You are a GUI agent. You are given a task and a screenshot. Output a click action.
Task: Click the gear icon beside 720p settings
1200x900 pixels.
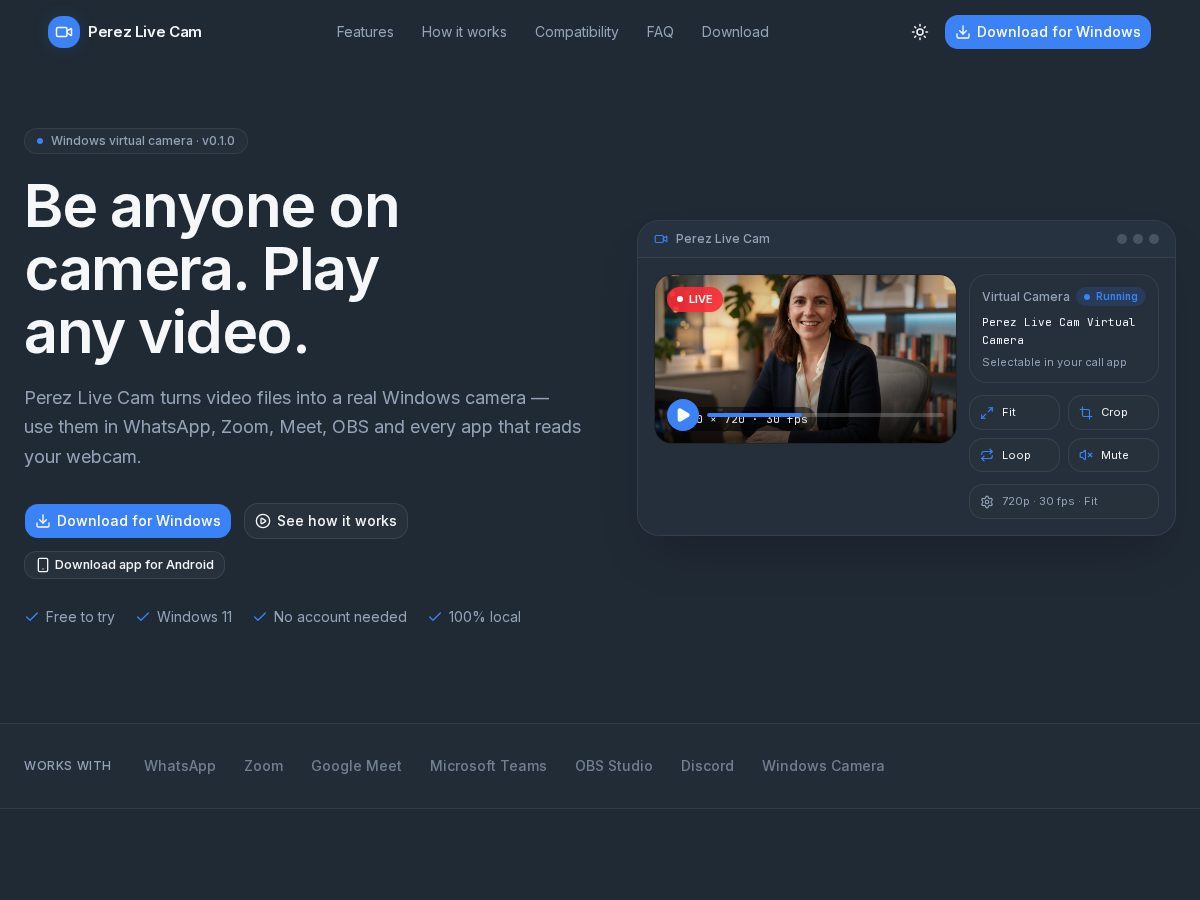point(987,502)
